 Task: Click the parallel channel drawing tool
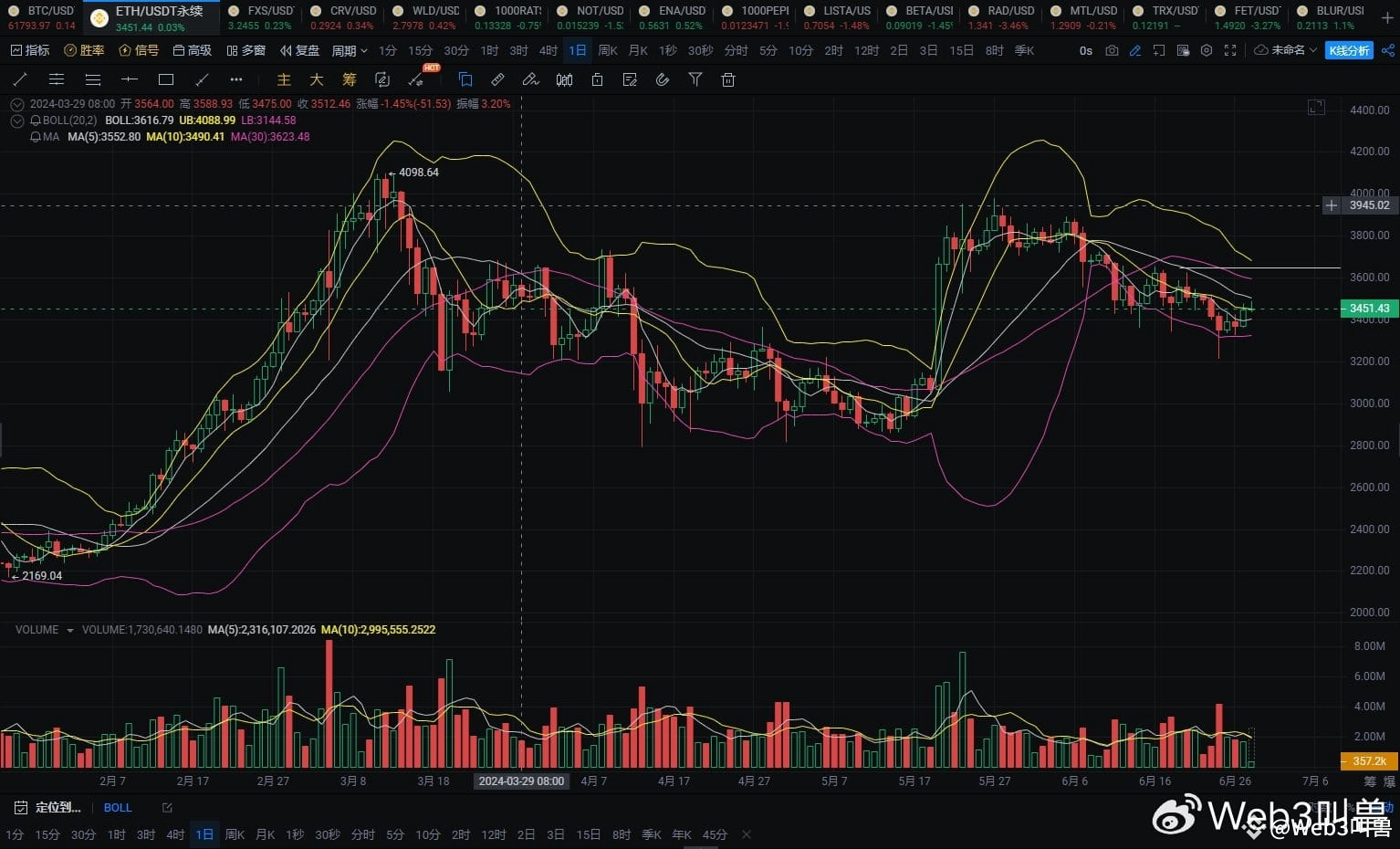(57, 80)
